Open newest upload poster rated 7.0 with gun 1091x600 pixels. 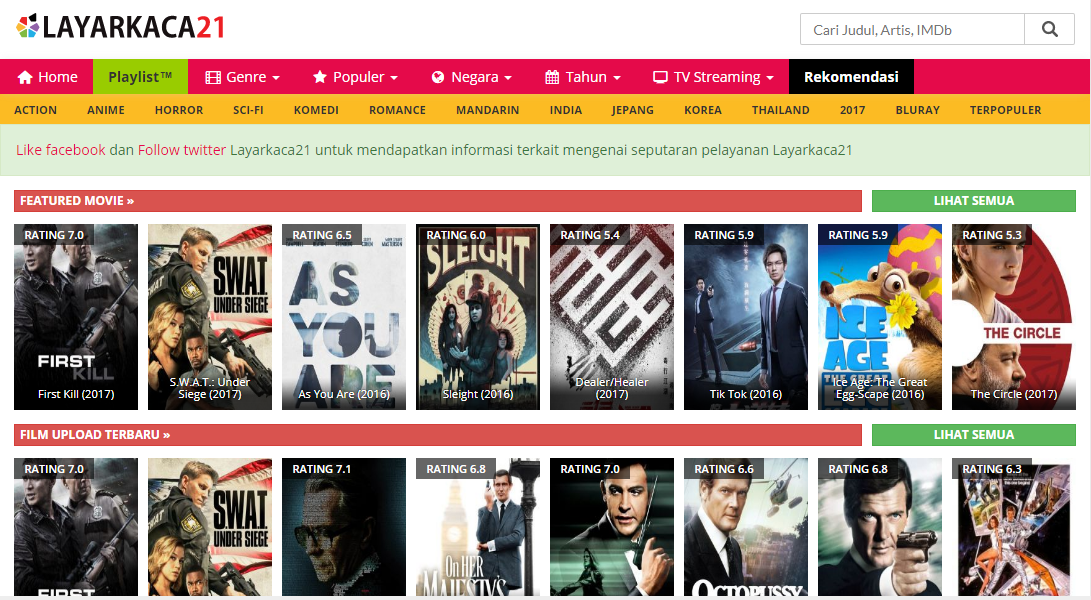(x=612, y=527)
